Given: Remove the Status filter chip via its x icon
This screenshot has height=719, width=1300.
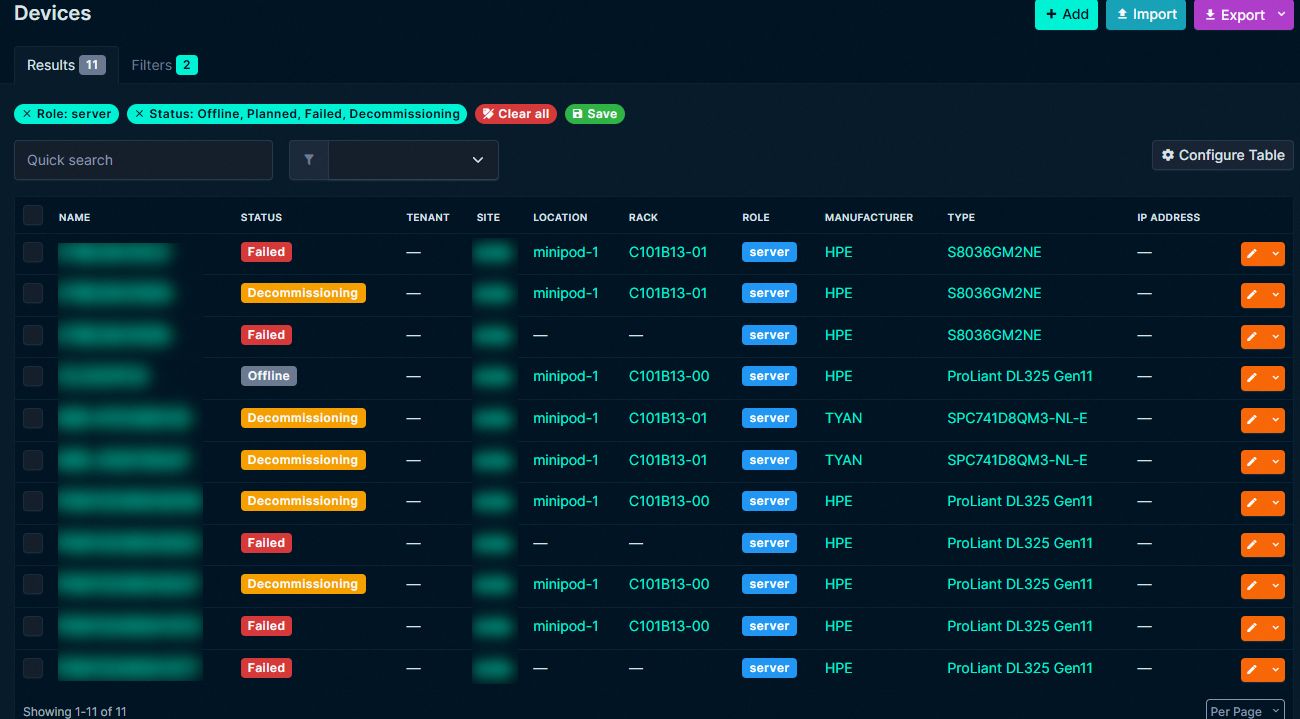Looking at the screenshot, I should click(x=139, y=114).
